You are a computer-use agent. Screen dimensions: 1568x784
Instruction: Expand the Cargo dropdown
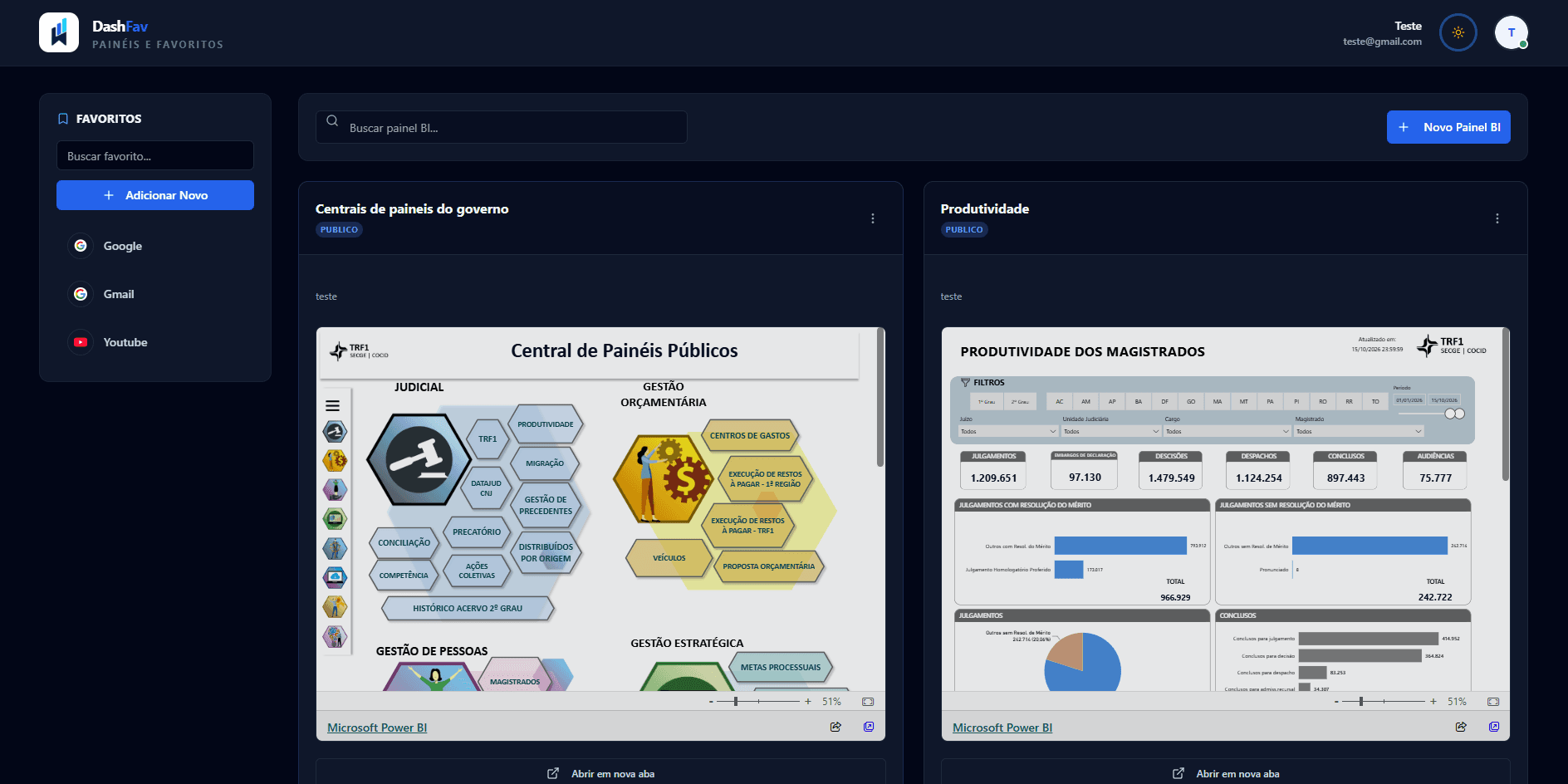click(1227, 431)
